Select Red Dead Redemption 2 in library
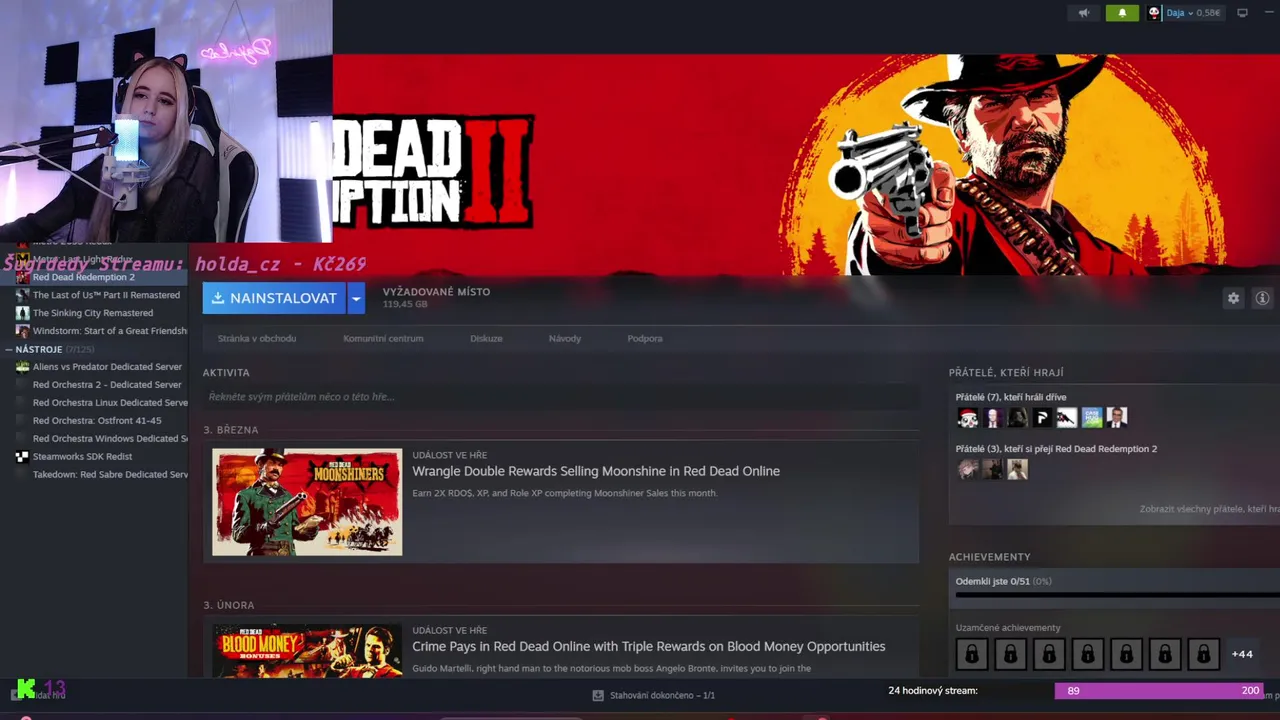This screenshot has height=720, width=1280. click(83, 277)
